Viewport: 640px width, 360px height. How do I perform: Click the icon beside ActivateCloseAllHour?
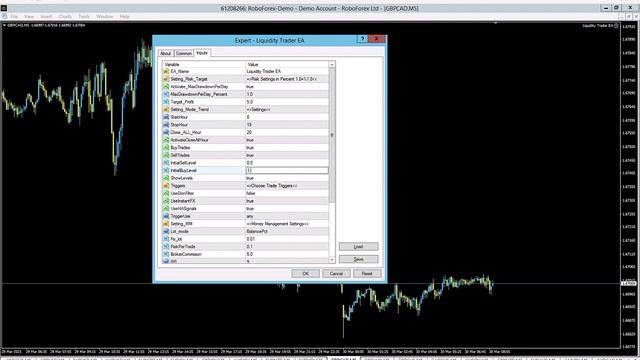coord(166,140)
